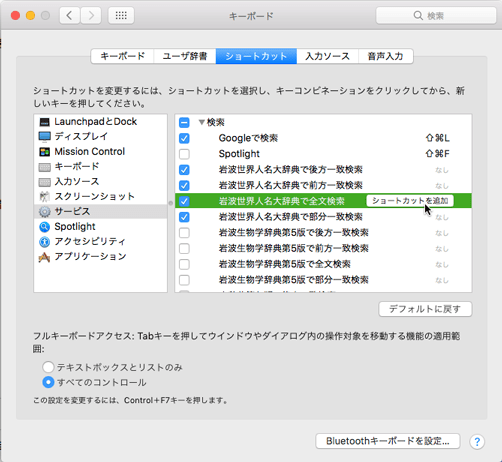
Task: Check 岩波生物学辞典第5版で全文検索 checkbox
Action: (x=184, y=264)
